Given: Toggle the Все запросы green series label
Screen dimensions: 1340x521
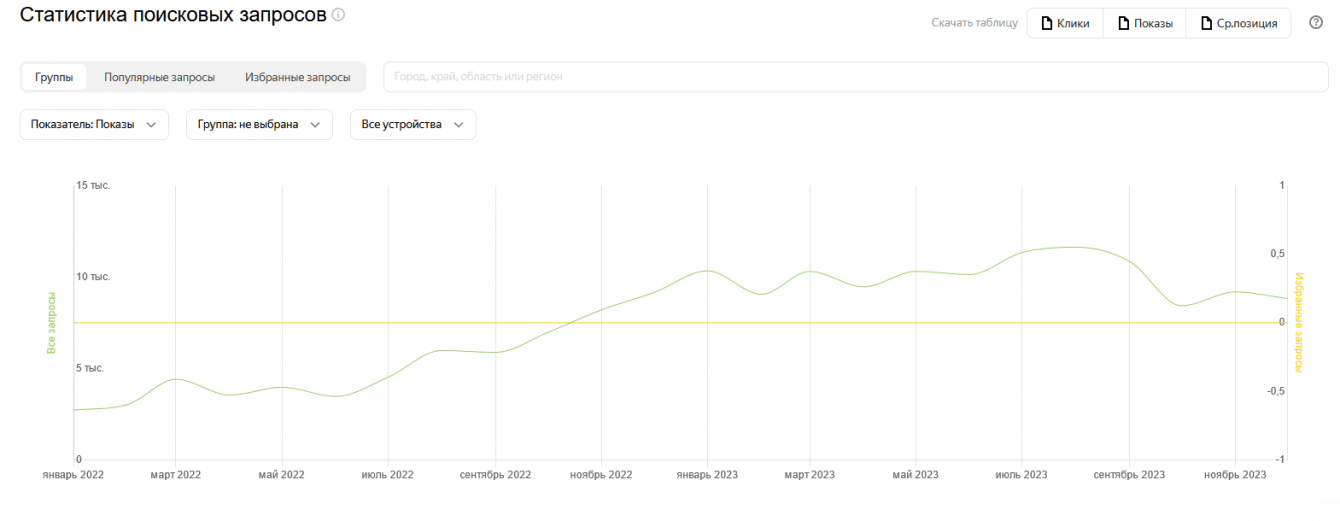Looking at the screenshot, I should click(x=51, y=323).
